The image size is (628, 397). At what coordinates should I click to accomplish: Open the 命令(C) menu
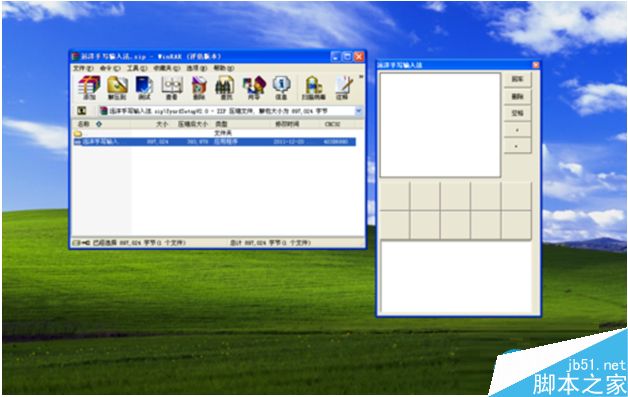110,69
